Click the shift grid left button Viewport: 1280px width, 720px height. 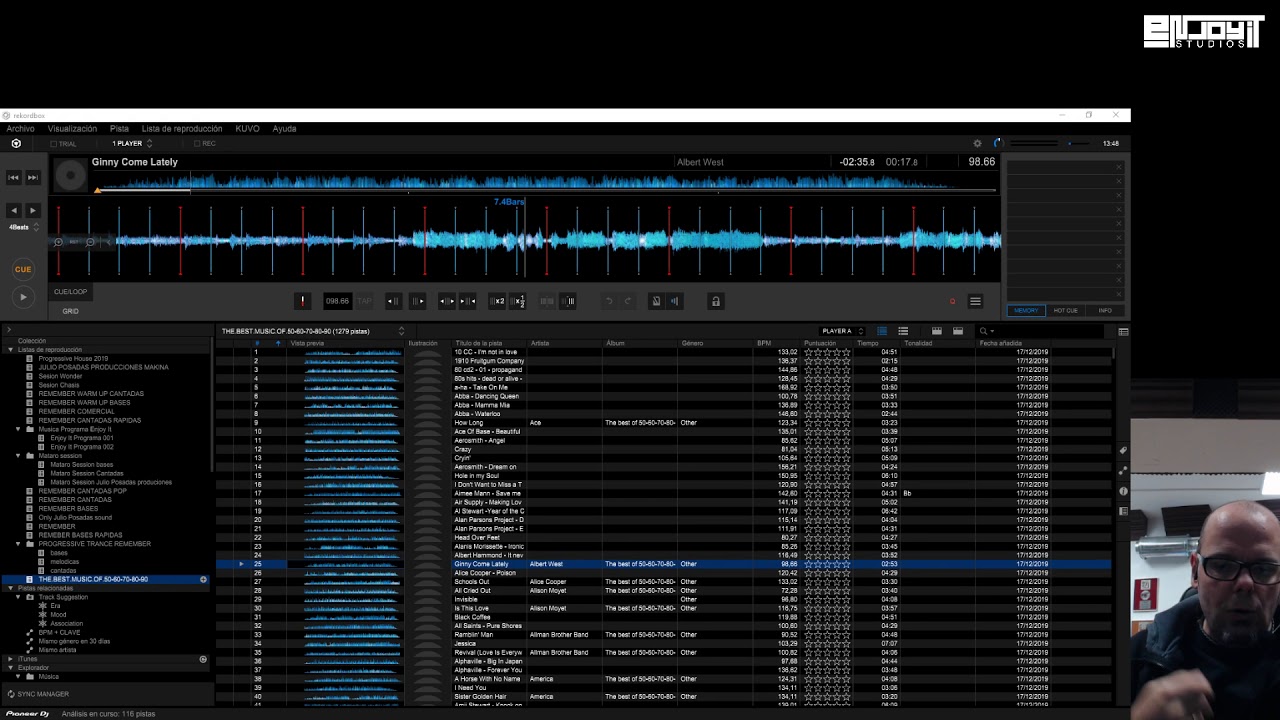(393, 301)
